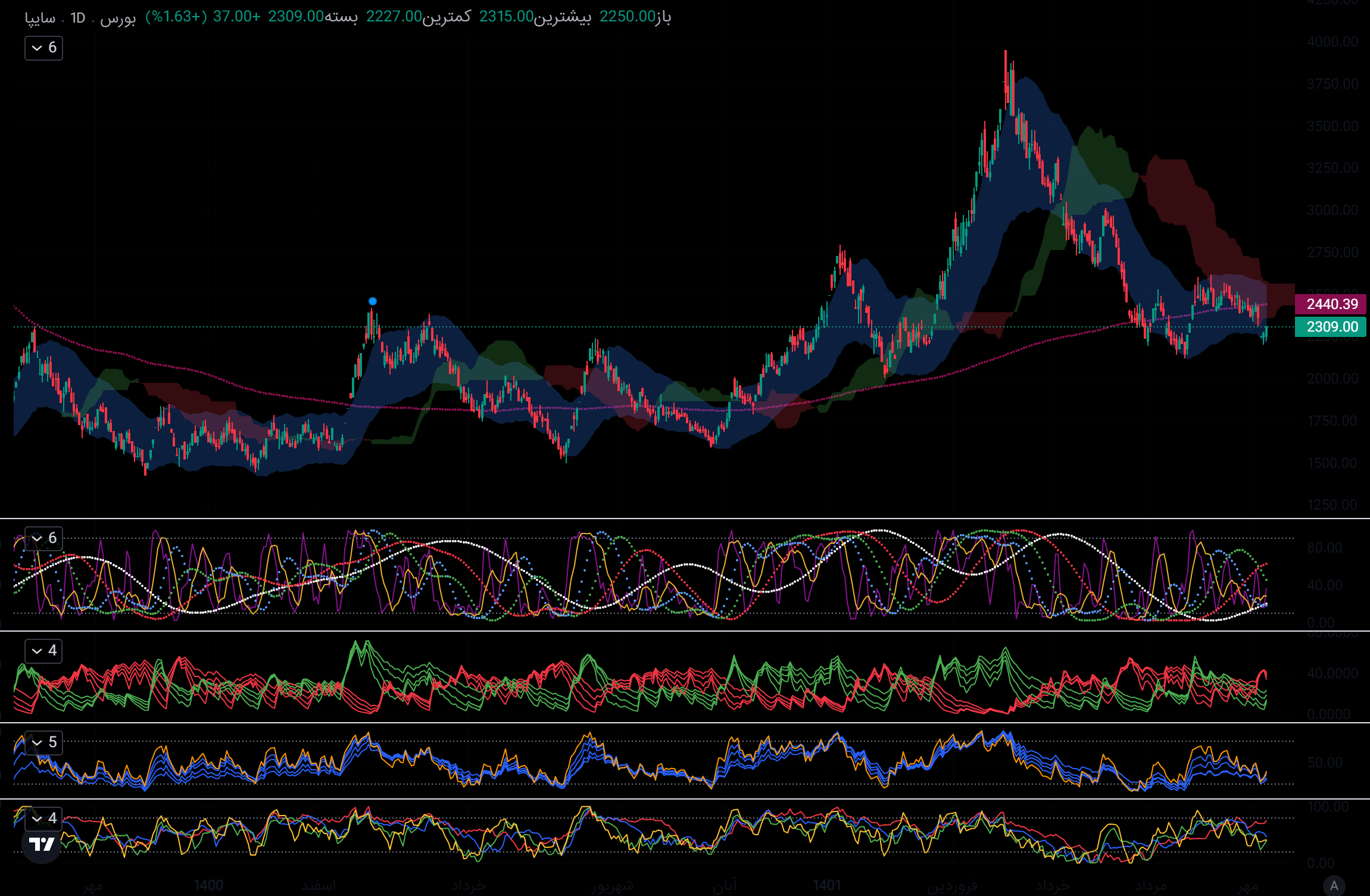Open the TradingView logo link

point(42,844)
